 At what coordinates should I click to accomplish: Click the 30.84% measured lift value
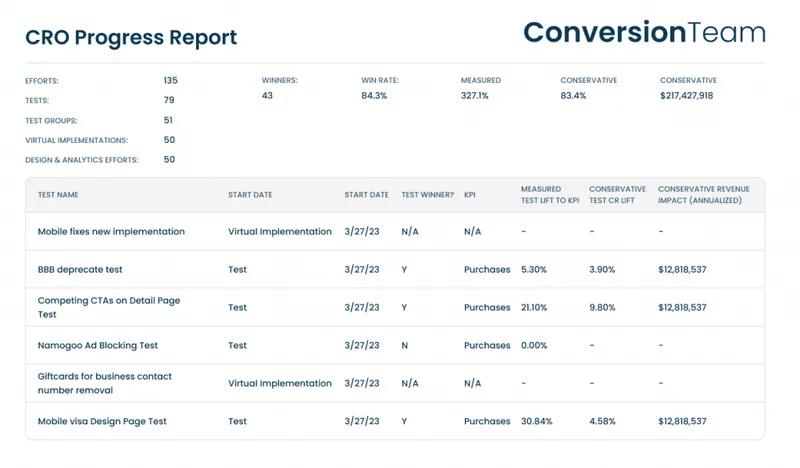(x=537, y=422)
